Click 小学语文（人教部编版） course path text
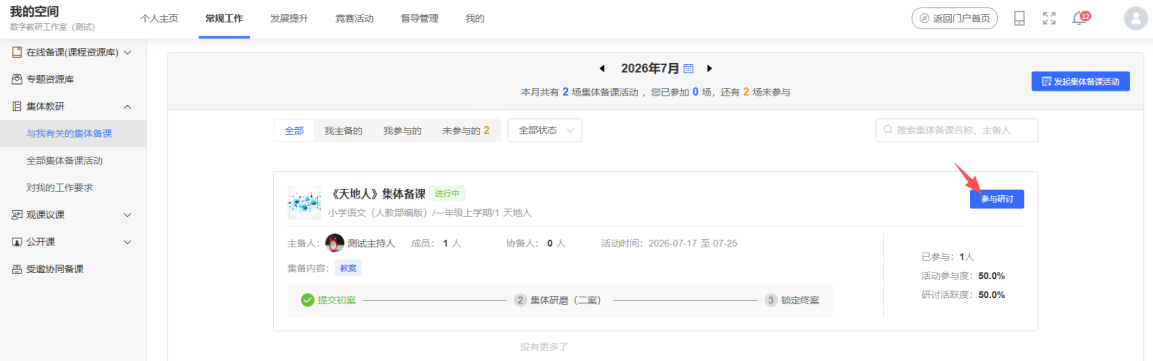The height and width of the screenshot is (361, 1153). [430, 212]
